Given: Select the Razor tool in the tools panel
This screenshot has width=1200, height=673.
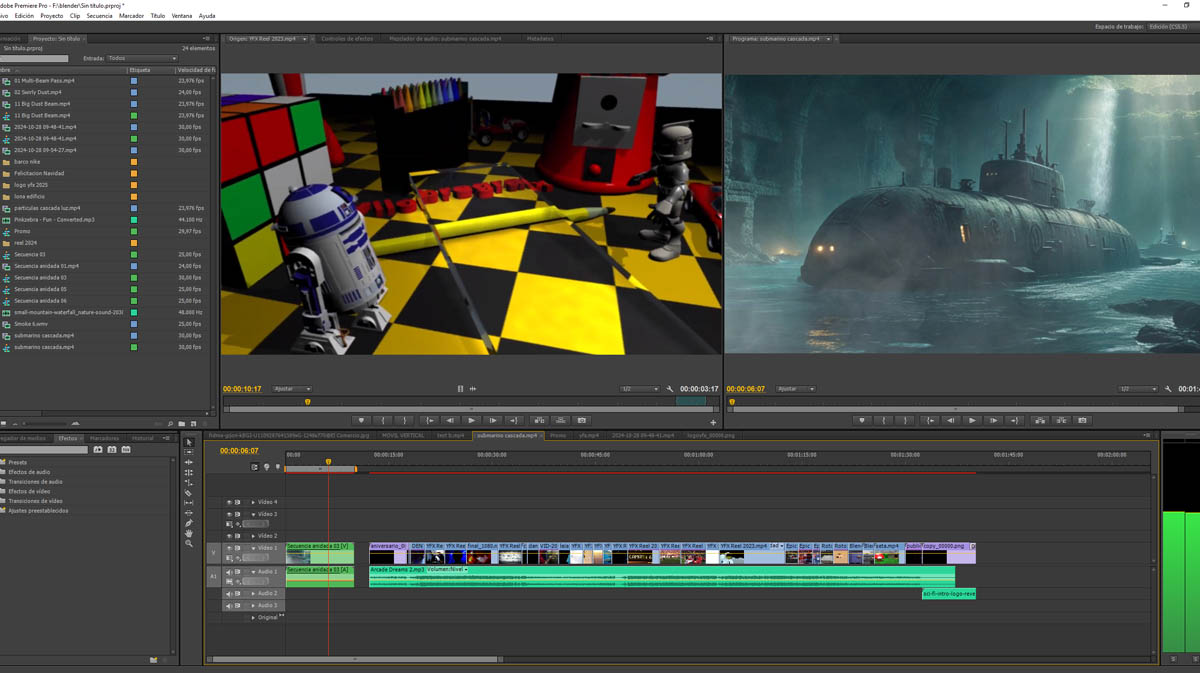Looking at the screenshot, I should point(188,493).
